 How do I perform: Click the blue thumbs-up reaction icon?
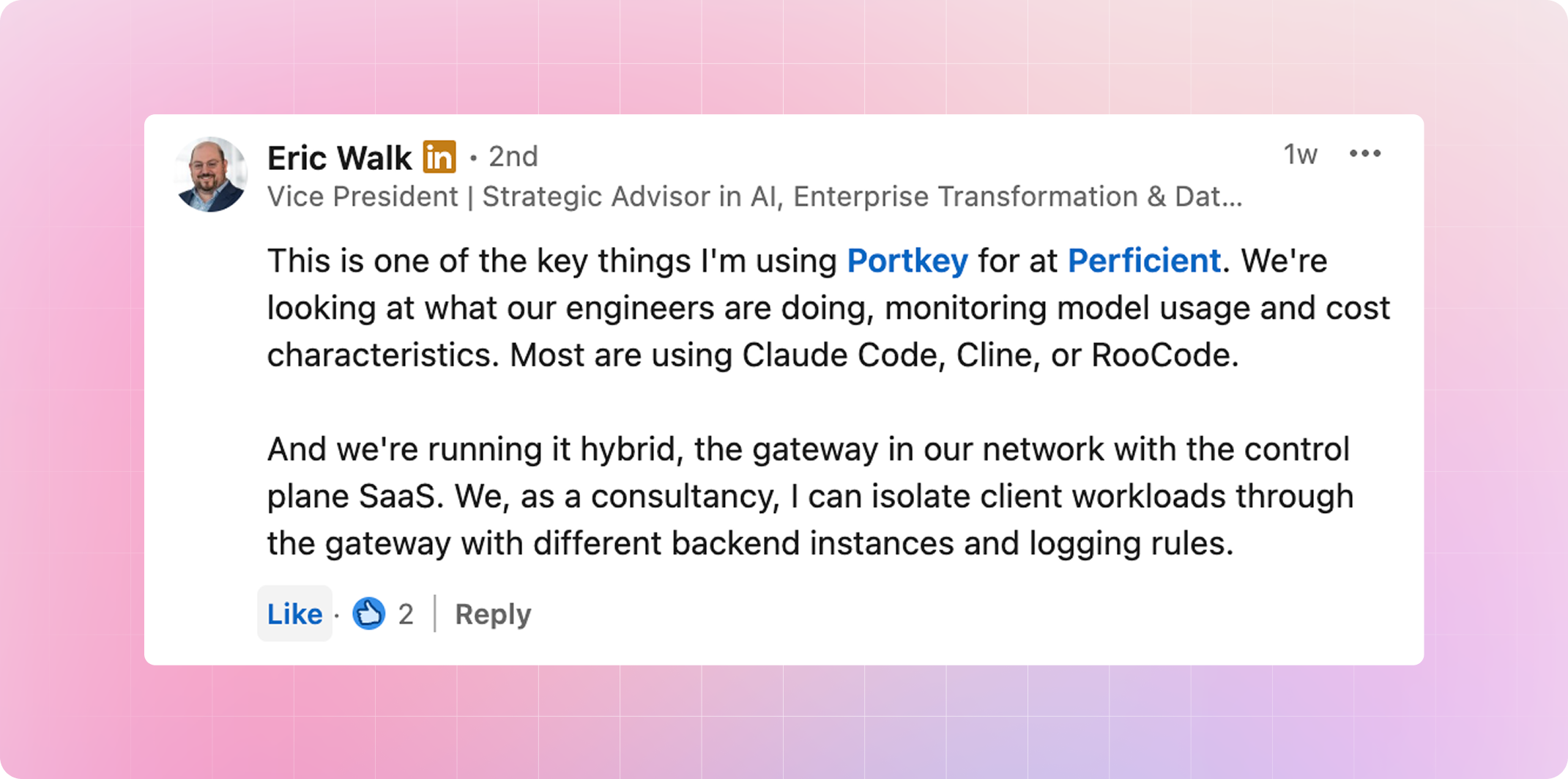(x=368, y=613)
